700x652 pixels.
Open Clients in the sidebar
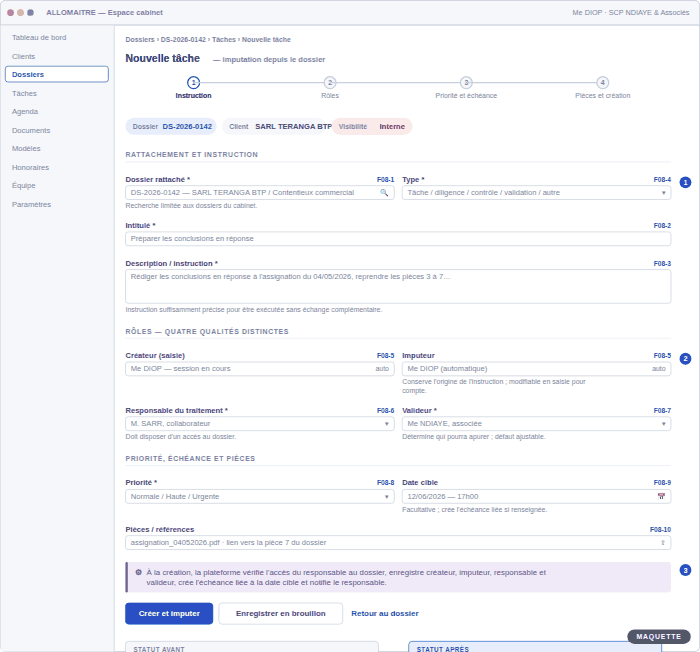coord(24,56)
